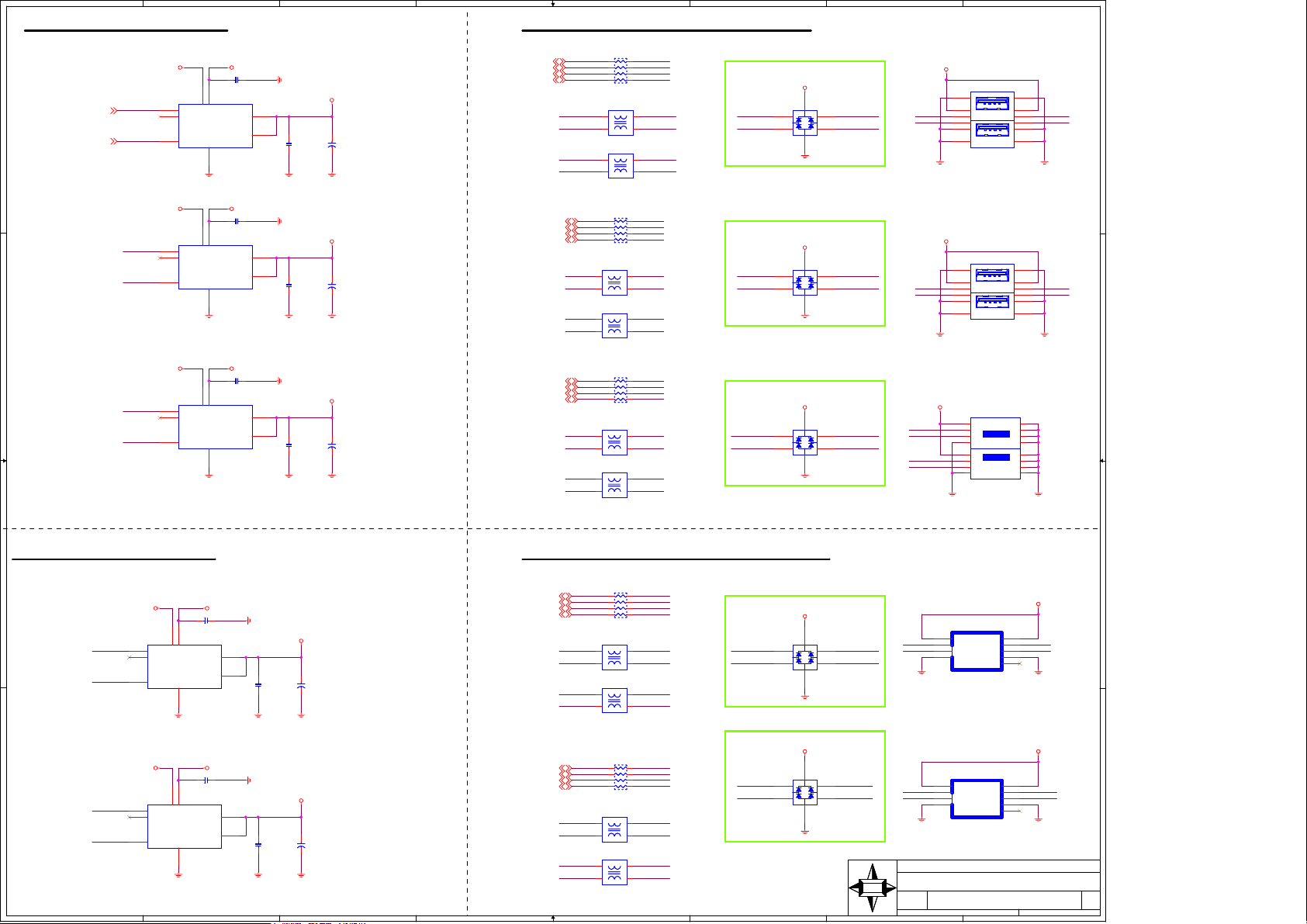Select the upper IC rectangle in lower-left section
1307x924 pixels.
coord(185,666)
